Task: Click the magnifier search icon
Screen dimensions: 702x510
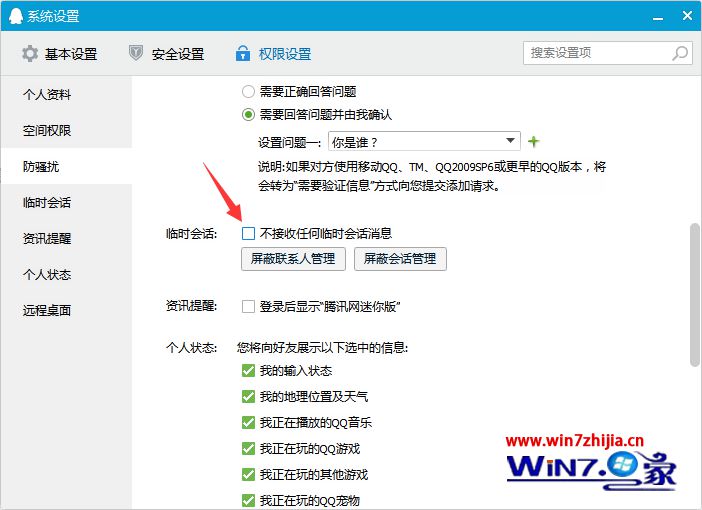Action: point(680,53)
